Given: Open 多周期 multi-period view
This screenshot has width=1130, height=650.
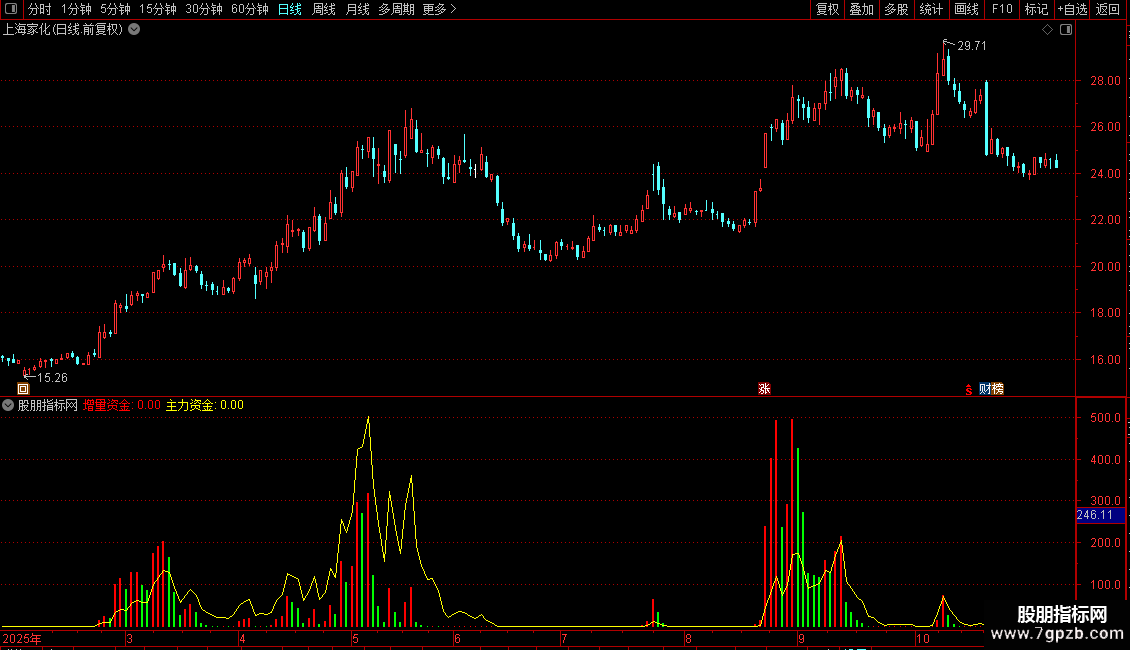Looking at the screenshot, I should pyautogui.click(x=396, y=9).
